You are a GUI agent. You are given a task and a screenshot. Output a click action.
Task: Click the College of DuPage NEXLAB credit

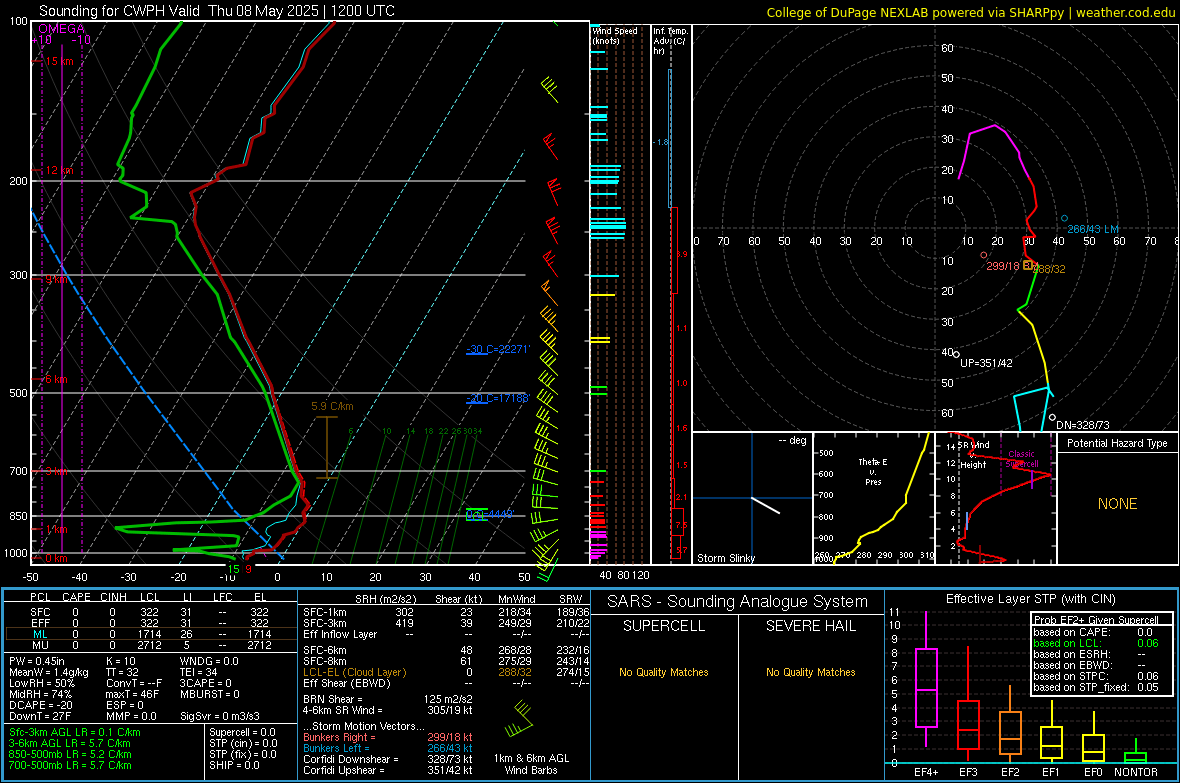(971, 13)
